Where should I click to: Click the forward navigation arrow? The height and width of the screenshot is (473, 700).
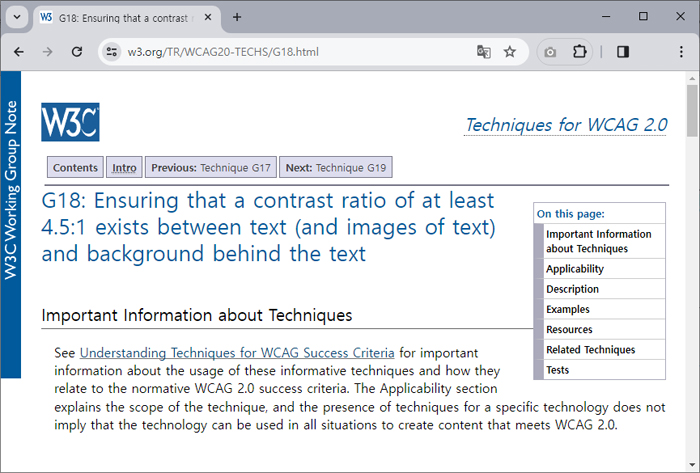pos(47,52)
